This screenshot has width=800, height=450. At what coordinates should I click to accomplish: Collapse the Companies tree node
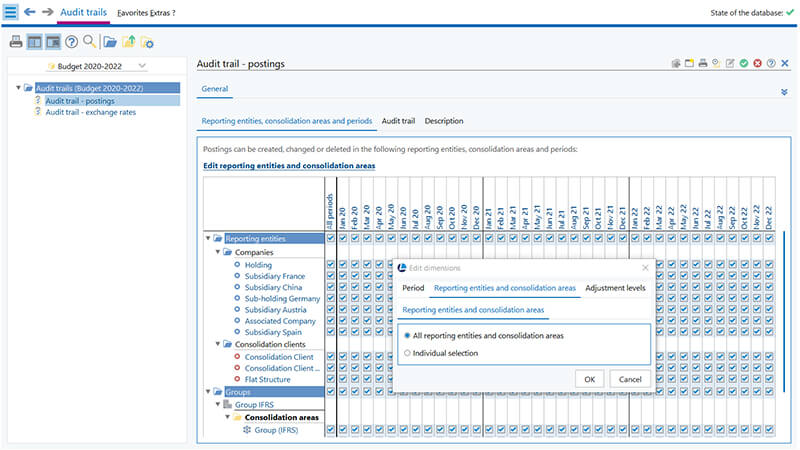[x=218, y=252]
